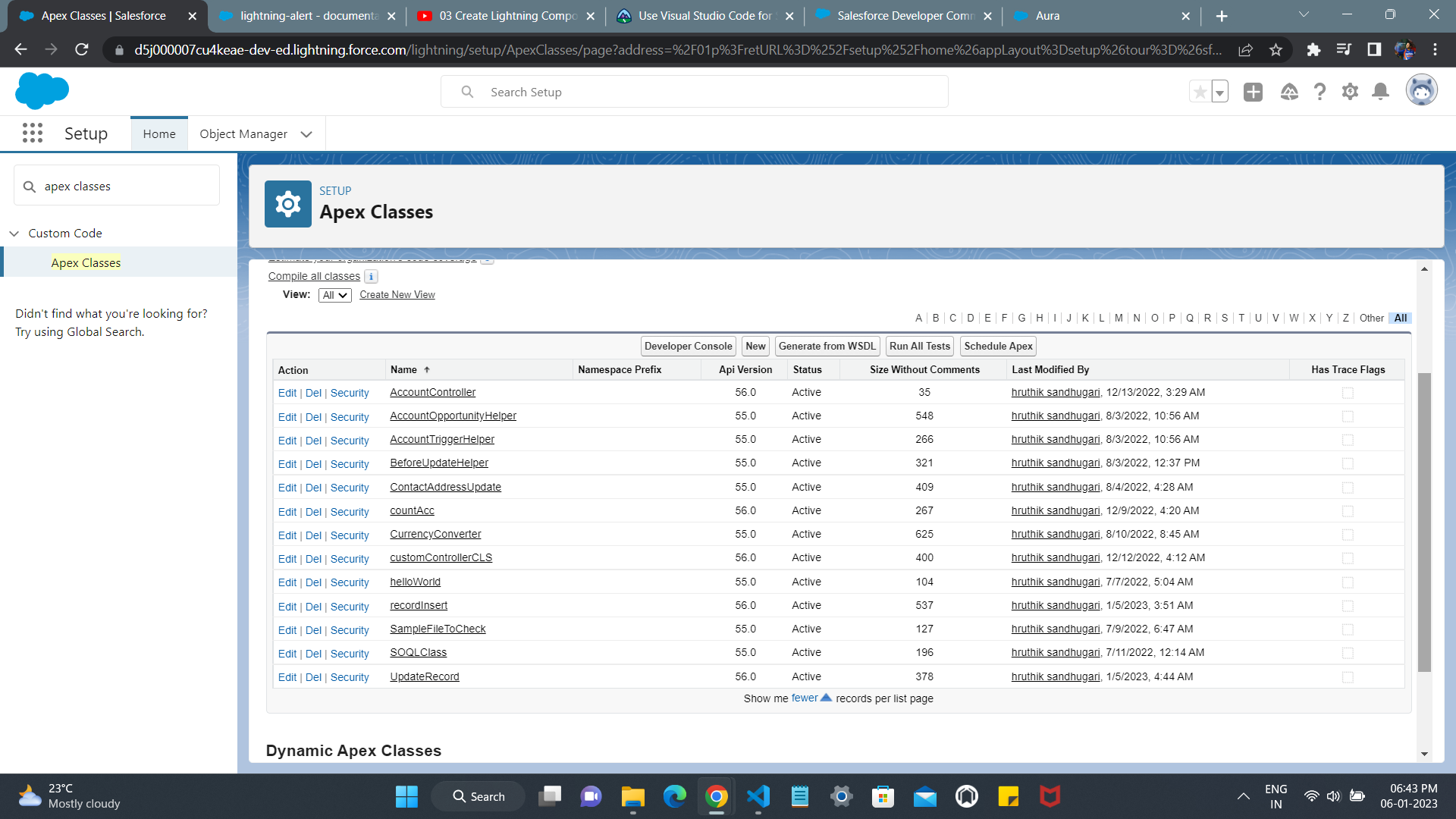The height and width of the screenshot is (819, 1456).
Task: Collapse the Custom Code tree section
Action: [x=14, y=234]
